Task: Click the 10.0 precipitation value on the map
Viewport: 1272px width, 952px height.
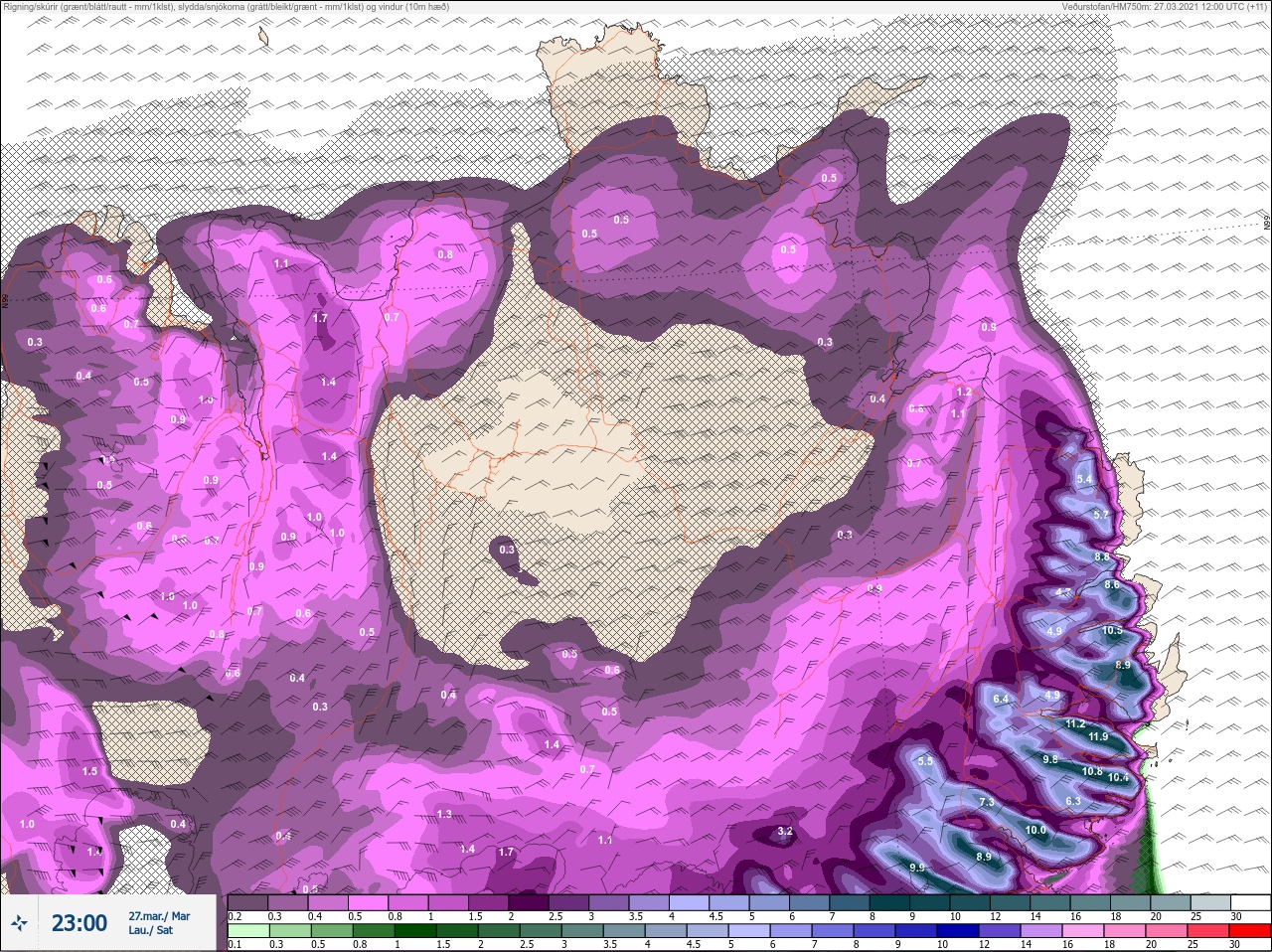Action: click(1035, 829)
